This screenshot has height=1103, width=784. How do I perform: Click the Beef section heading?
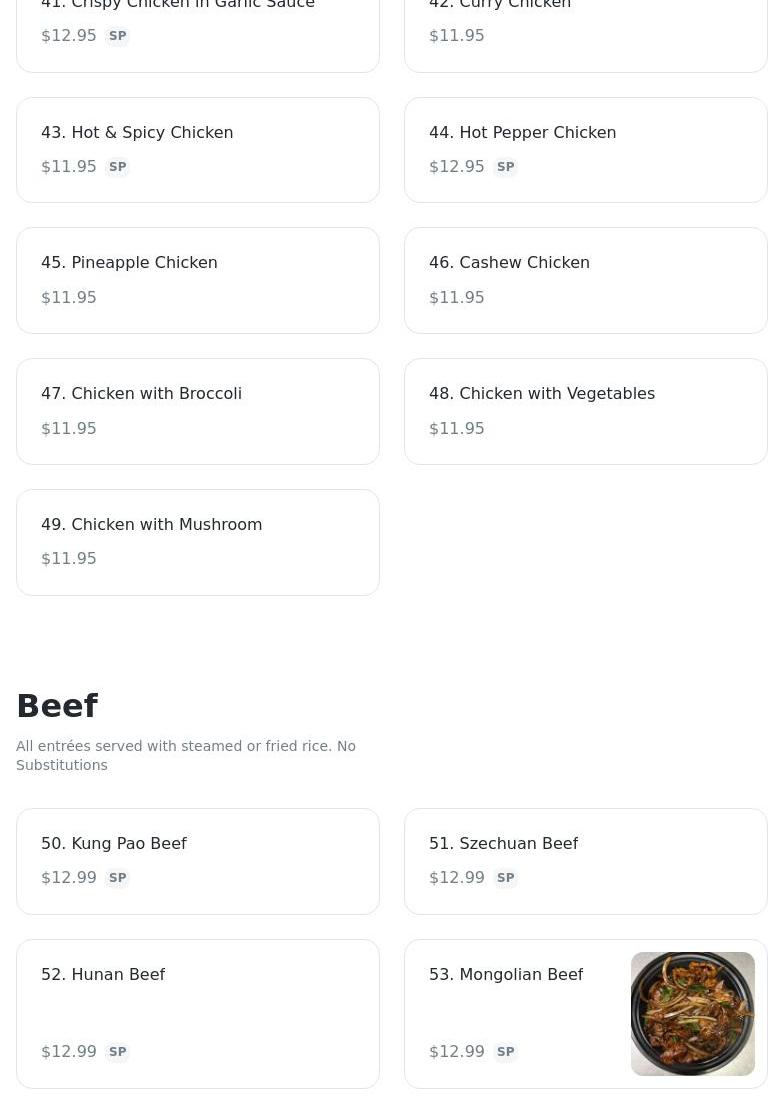(x=57, y=706)
